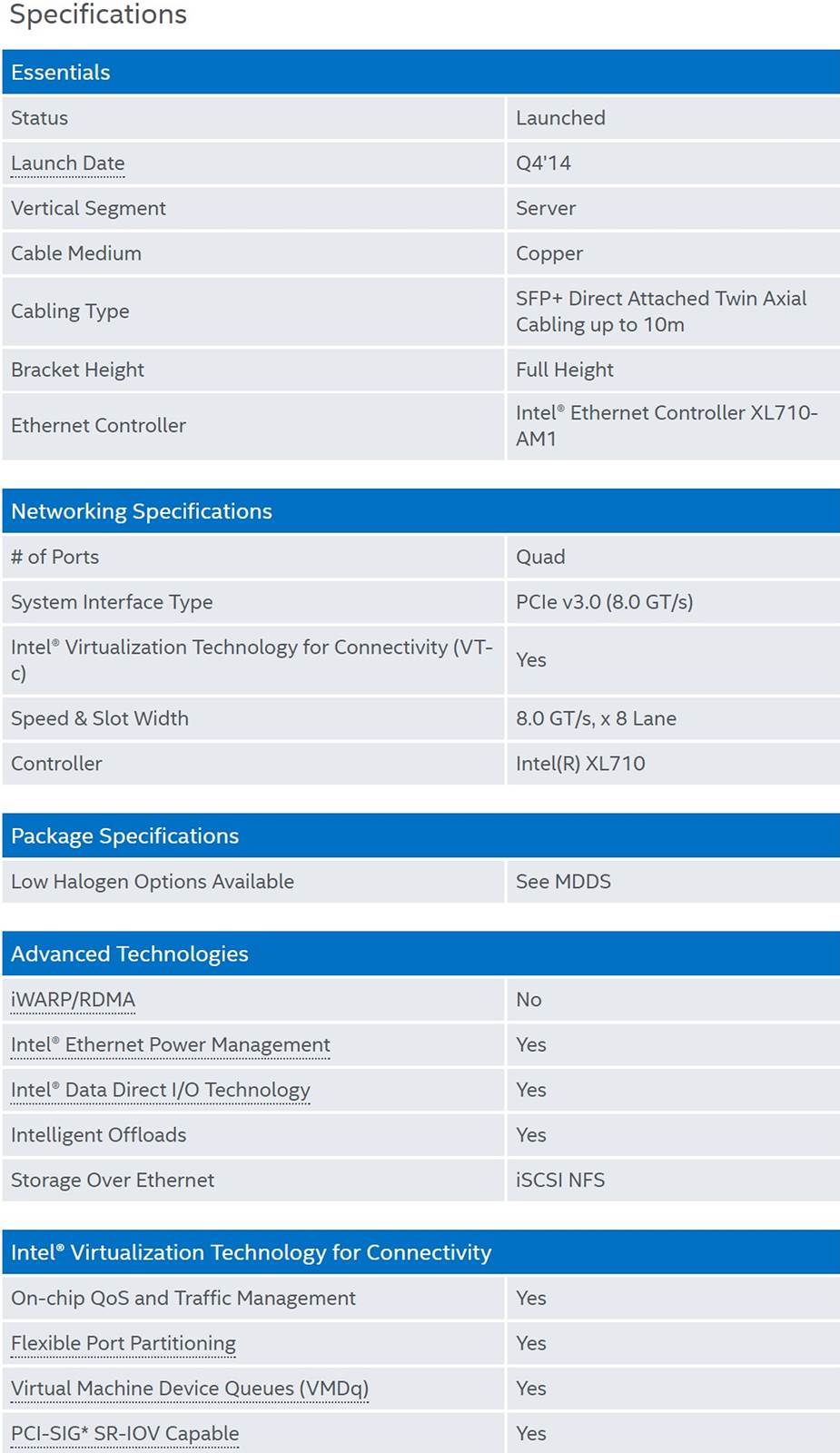Click Intel Virtualization Technology for Connectivity header
Viewport: 840px width, 1453px height.
252,1253
